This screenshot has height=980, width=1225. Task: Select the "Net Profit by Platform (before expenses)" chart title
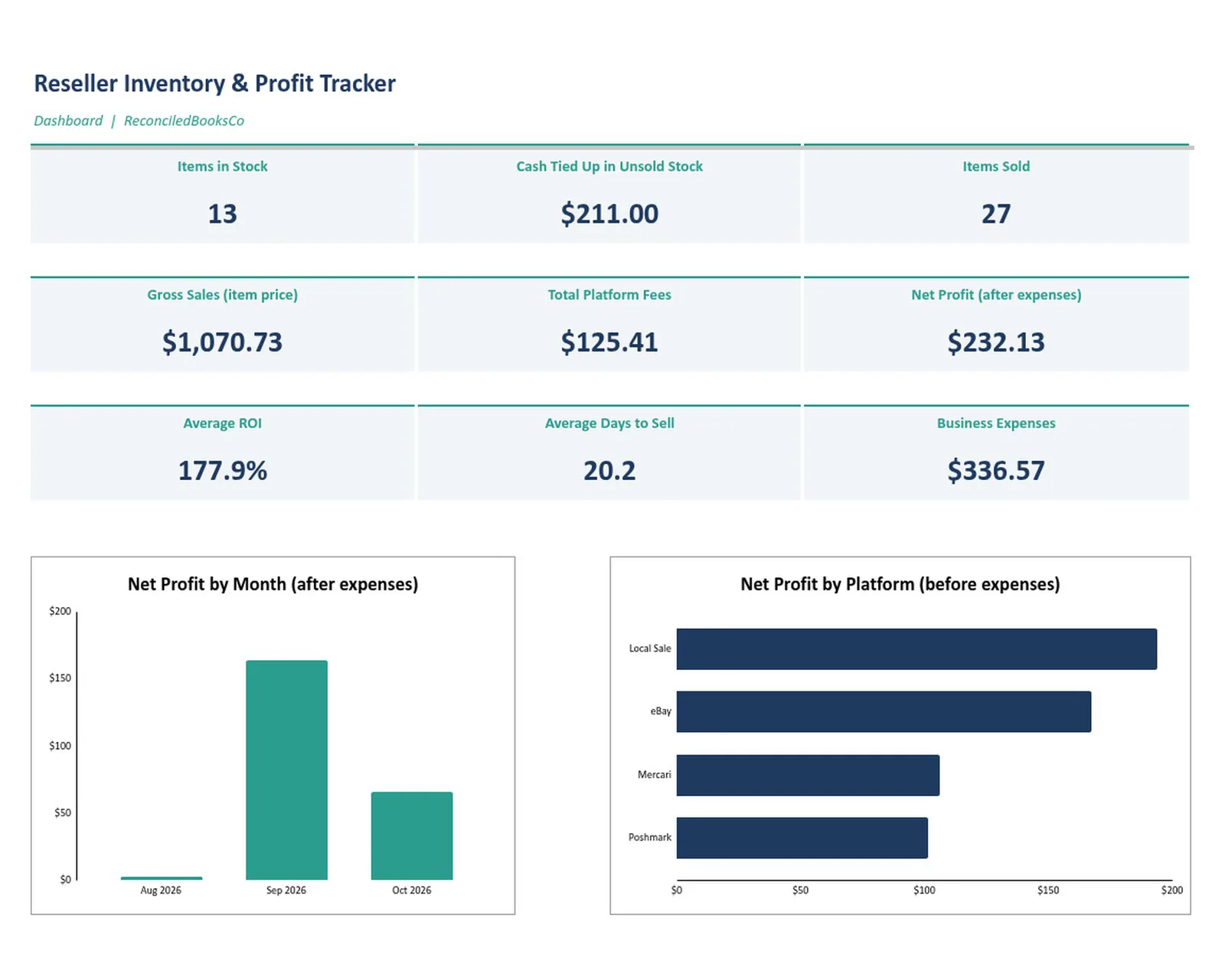[900, 584]
